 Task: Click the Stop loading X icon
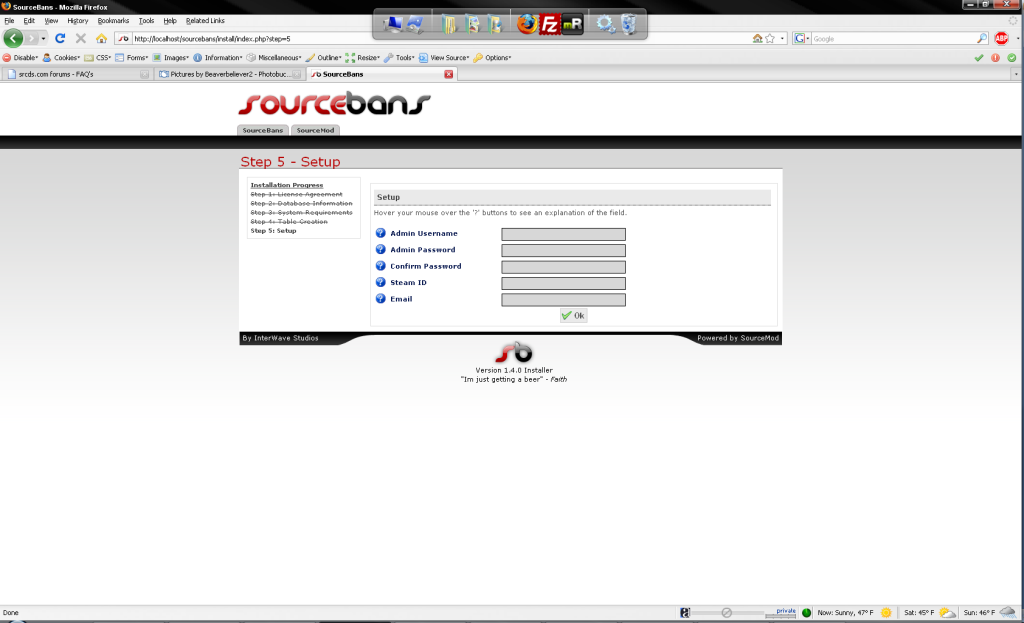(81, 38)
